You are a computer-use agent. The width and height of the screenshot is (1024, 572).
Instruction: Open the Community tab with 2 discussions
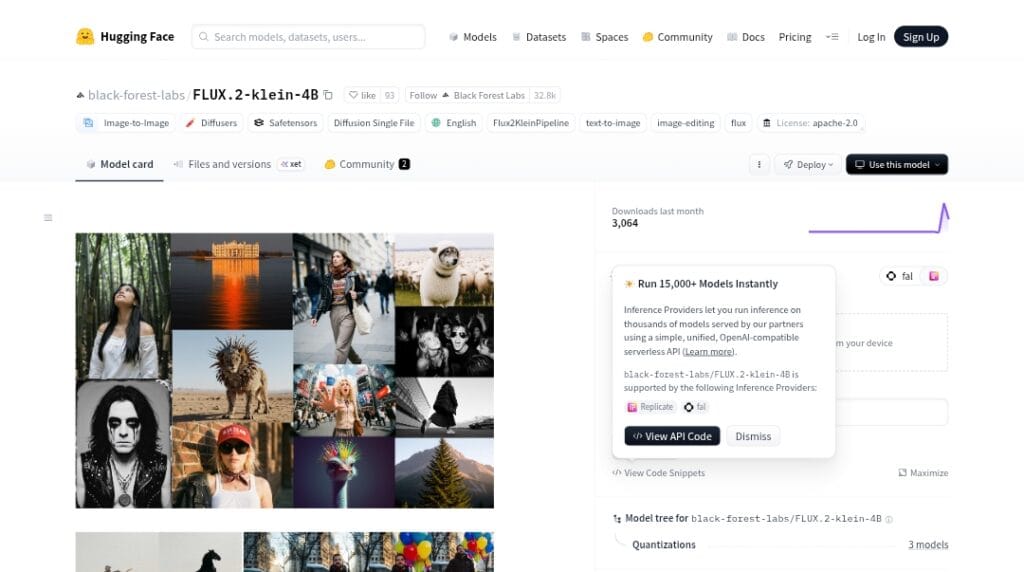pos(366,164)
